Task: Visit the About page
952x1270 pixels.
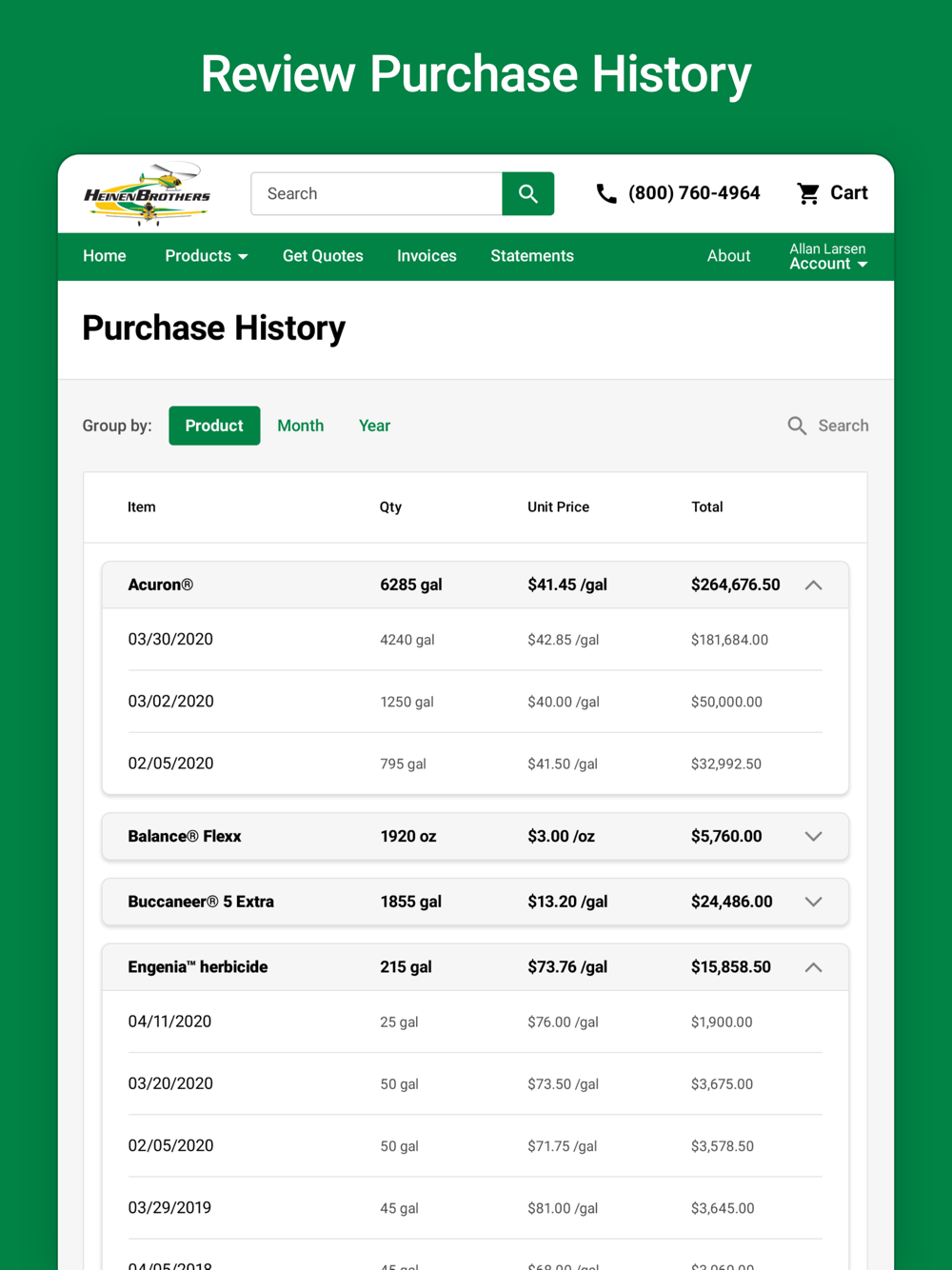Action: [728, 256]
